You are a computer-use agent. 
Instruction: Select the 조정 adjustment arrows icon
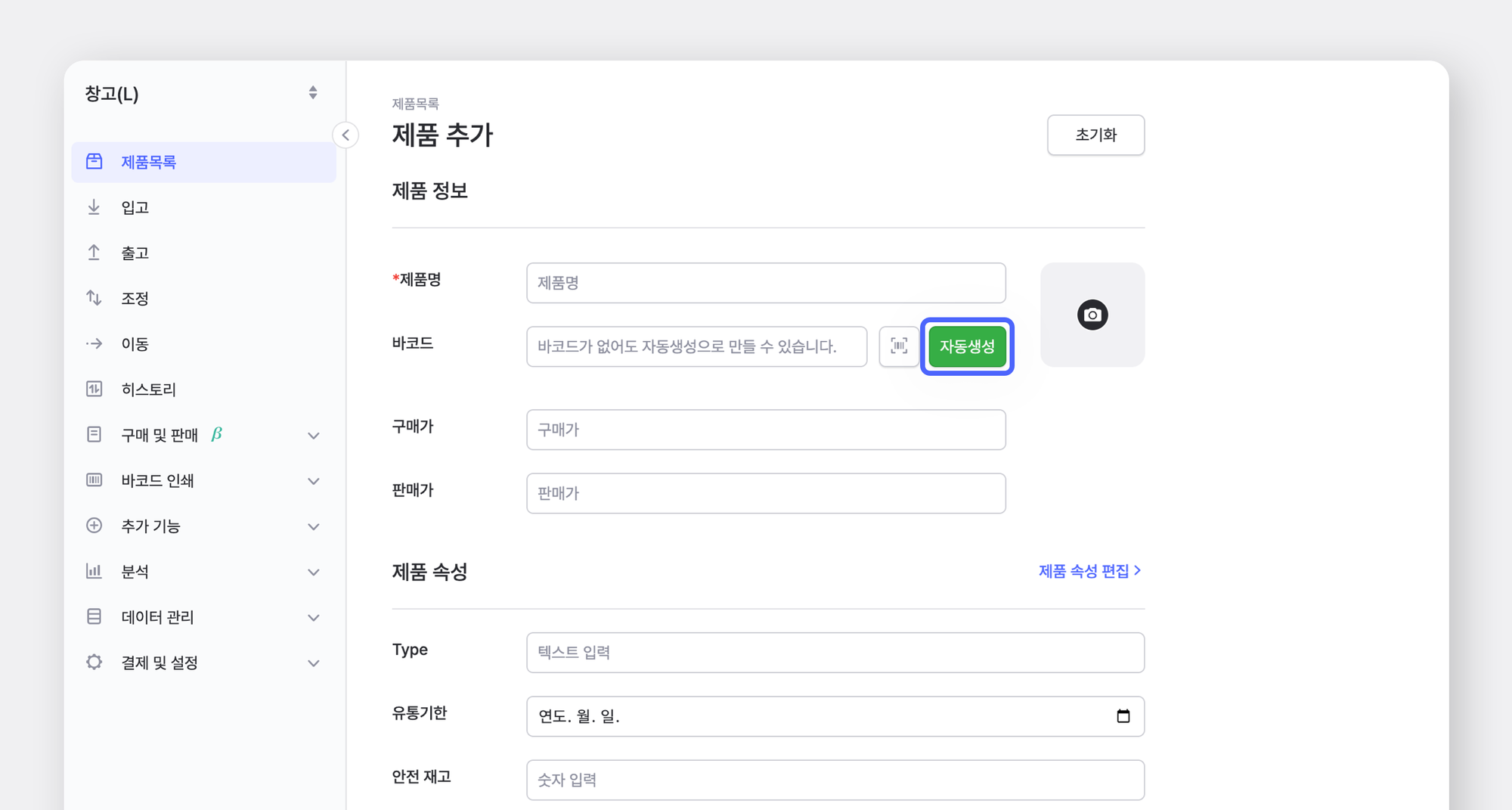pyautogui.click(x=94, y=298)
